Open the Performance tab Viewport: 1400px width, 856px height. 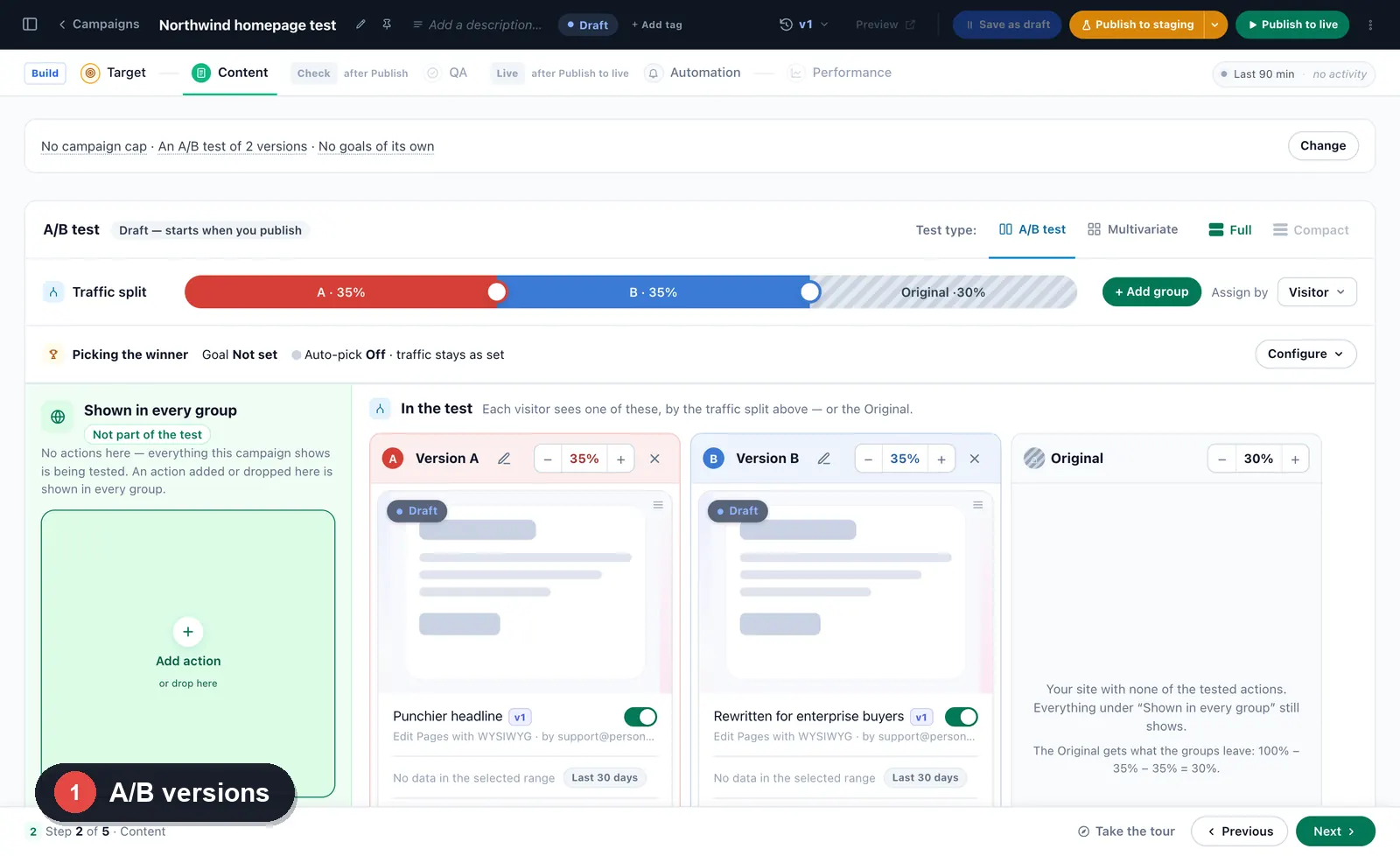841,73
